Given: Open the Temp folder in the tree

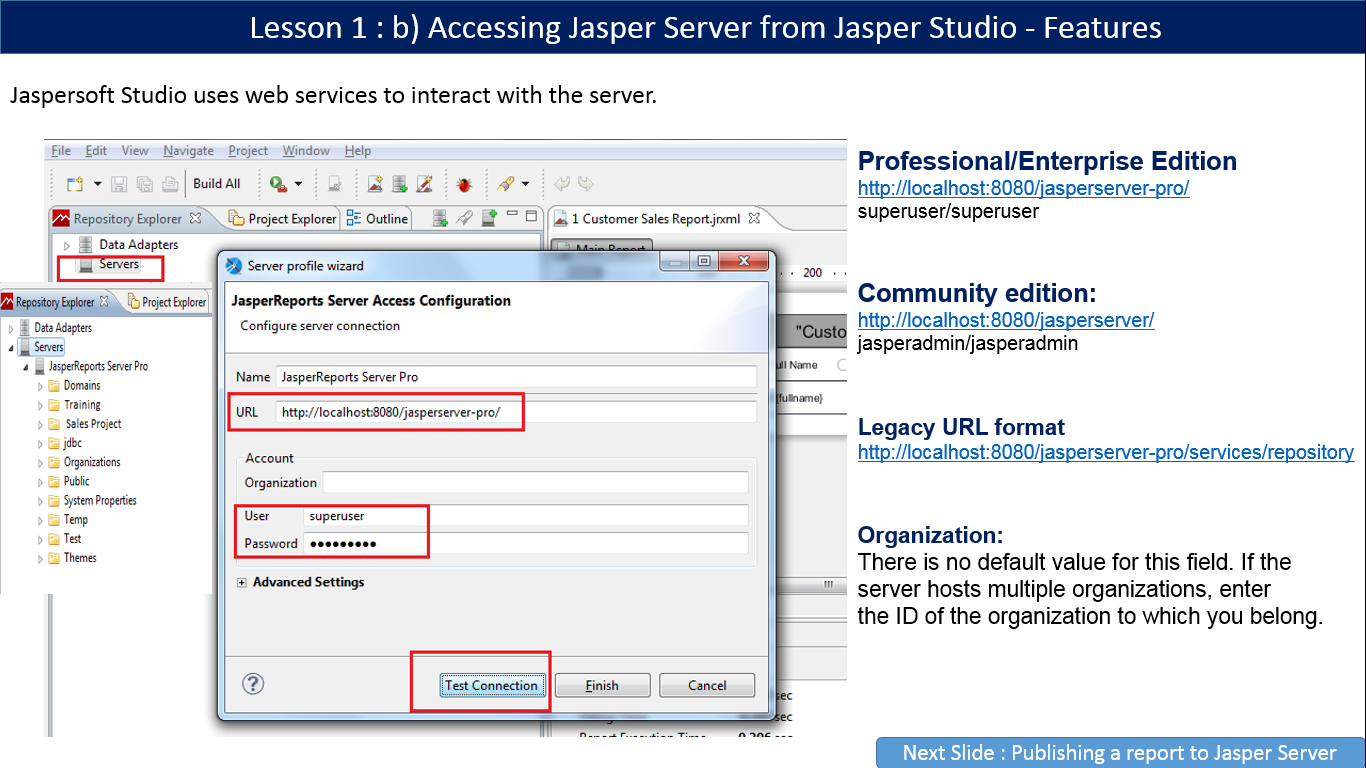Looking at the screenshot, I should click(x=75, y=519).
